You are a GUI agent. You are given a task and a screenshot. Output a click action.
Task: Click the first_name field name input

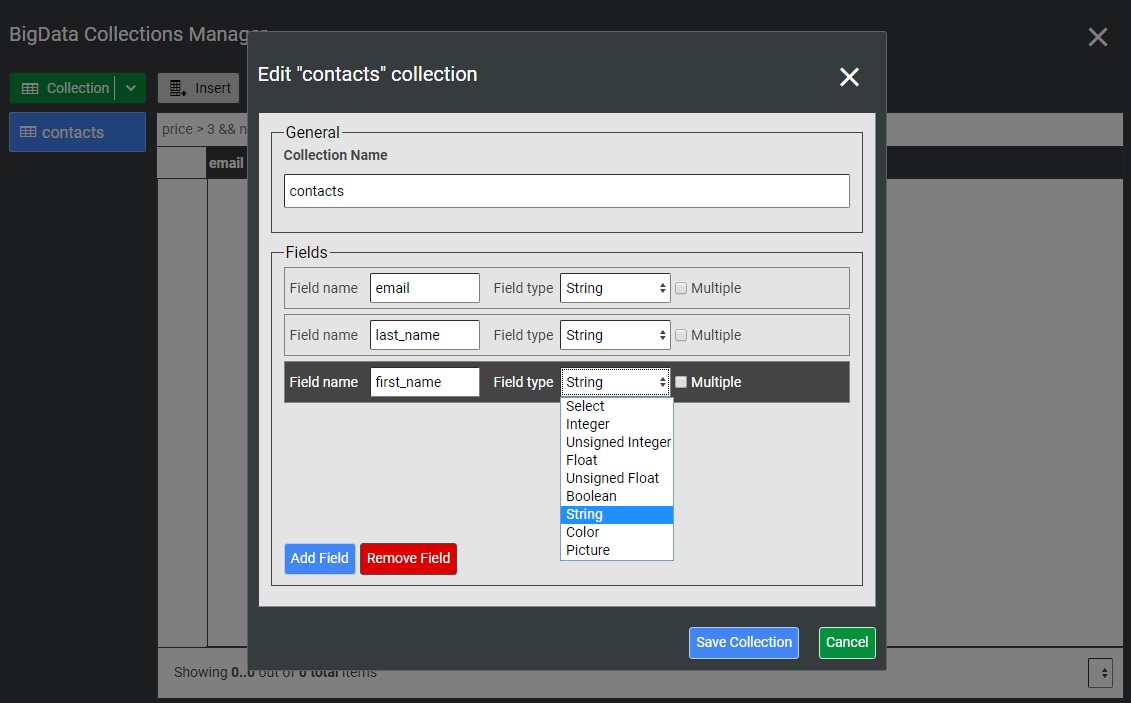pos(424,382)
